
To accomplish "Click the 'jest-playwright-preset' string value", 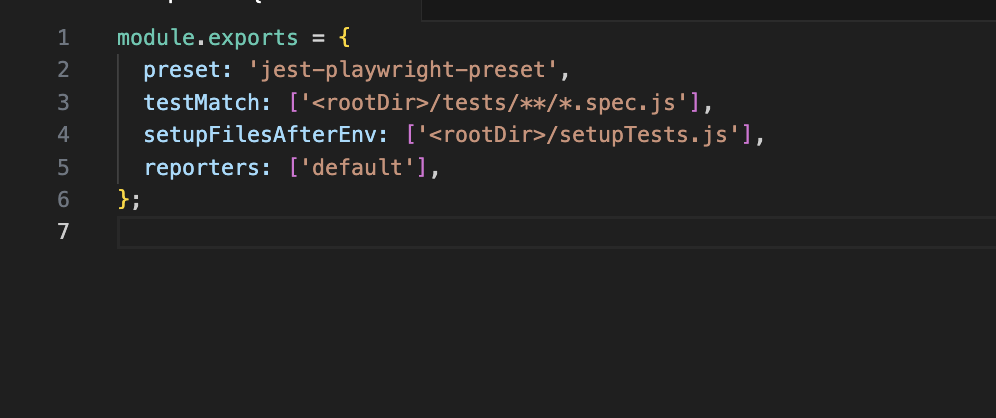I will click(x=403, y=71).
